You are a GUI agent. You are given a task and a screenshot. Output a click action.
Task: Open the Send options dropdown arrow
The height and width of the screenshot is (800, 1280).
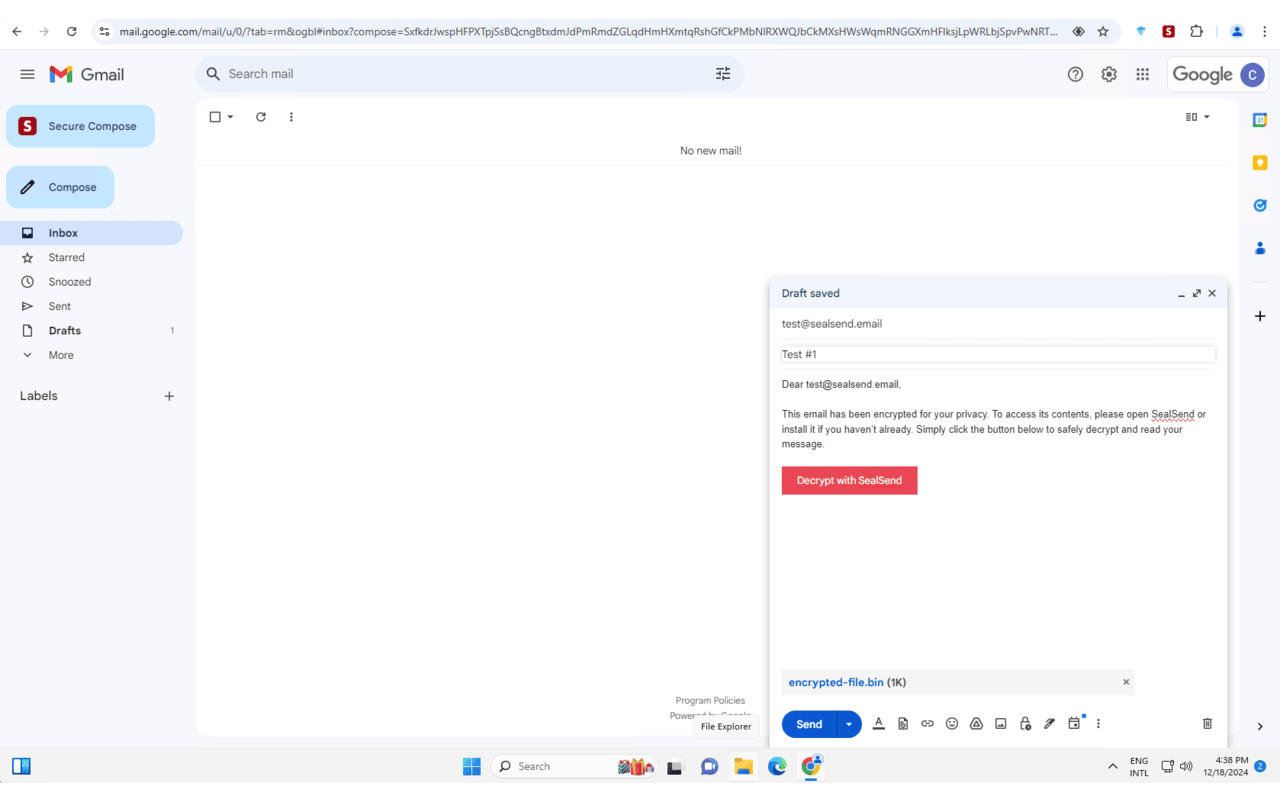(x=849, y=723)
